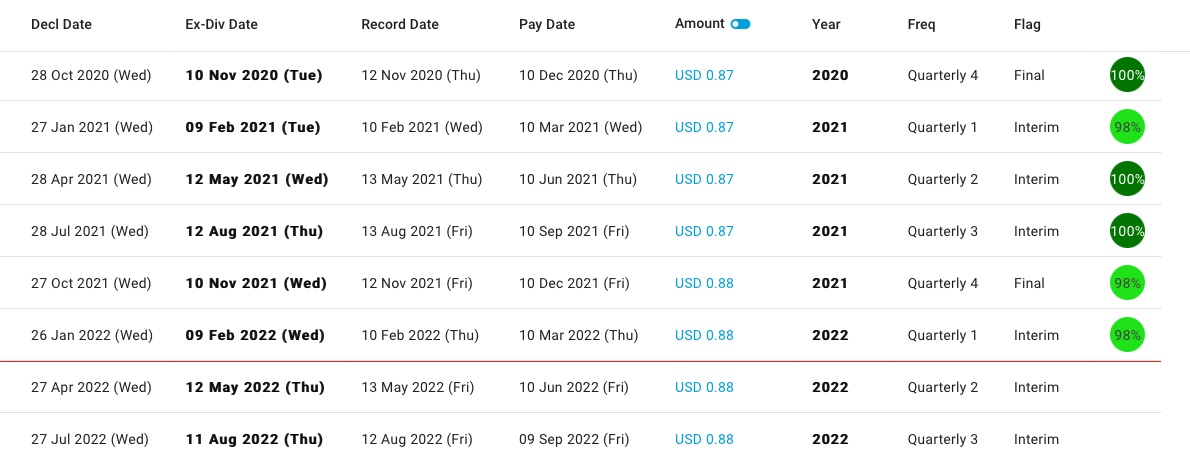Toggle the Amount currency switch

(x=740, y=24)
